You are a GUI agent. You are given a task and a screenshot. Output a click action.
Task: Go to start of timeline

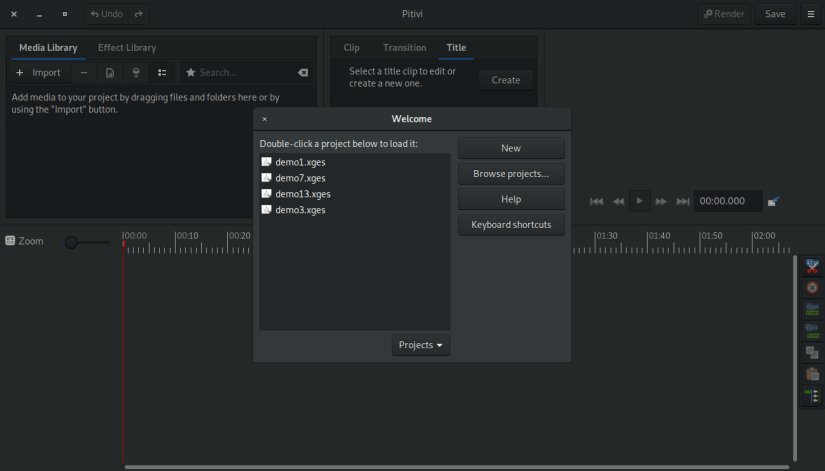pos(596,201)
